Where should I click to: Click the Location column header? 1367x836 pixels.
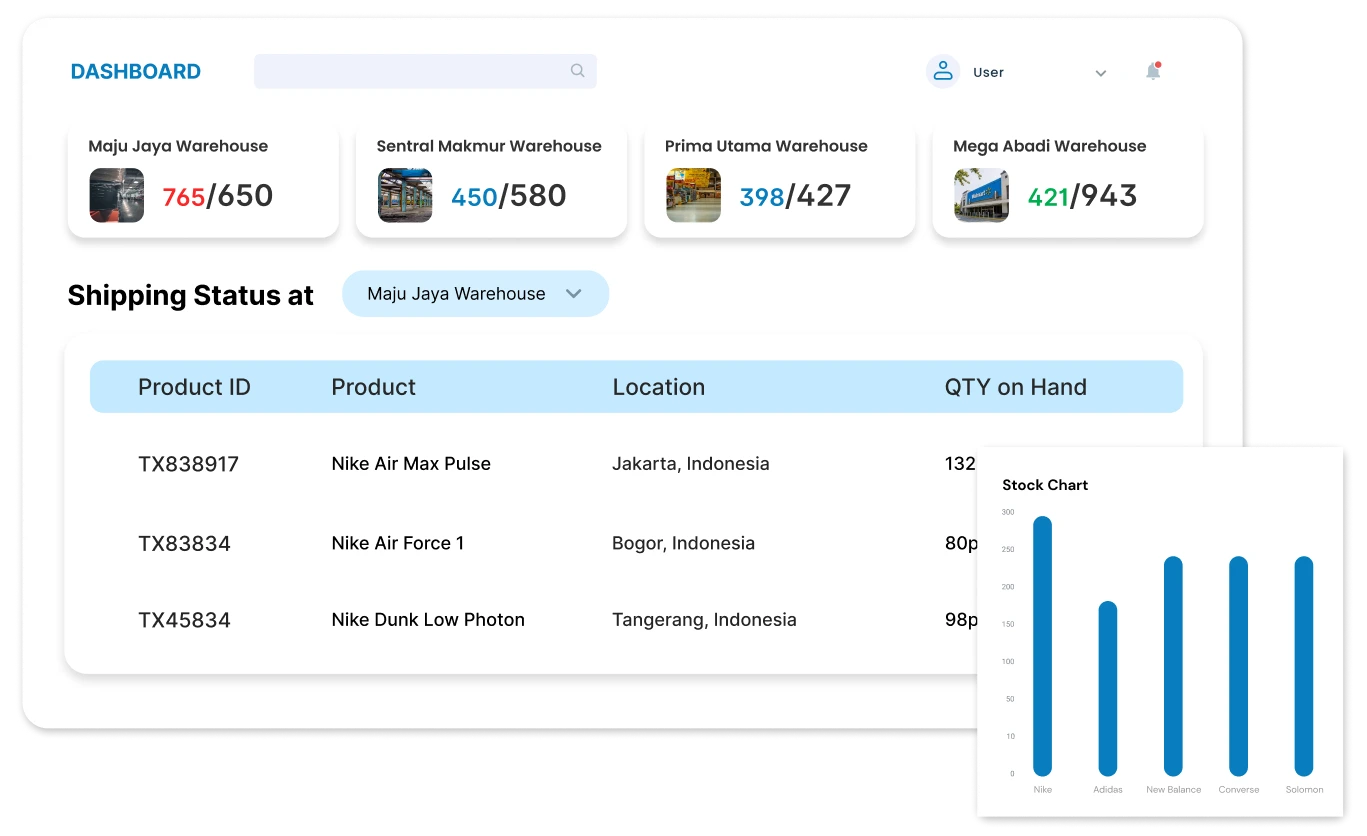point(658,387)
